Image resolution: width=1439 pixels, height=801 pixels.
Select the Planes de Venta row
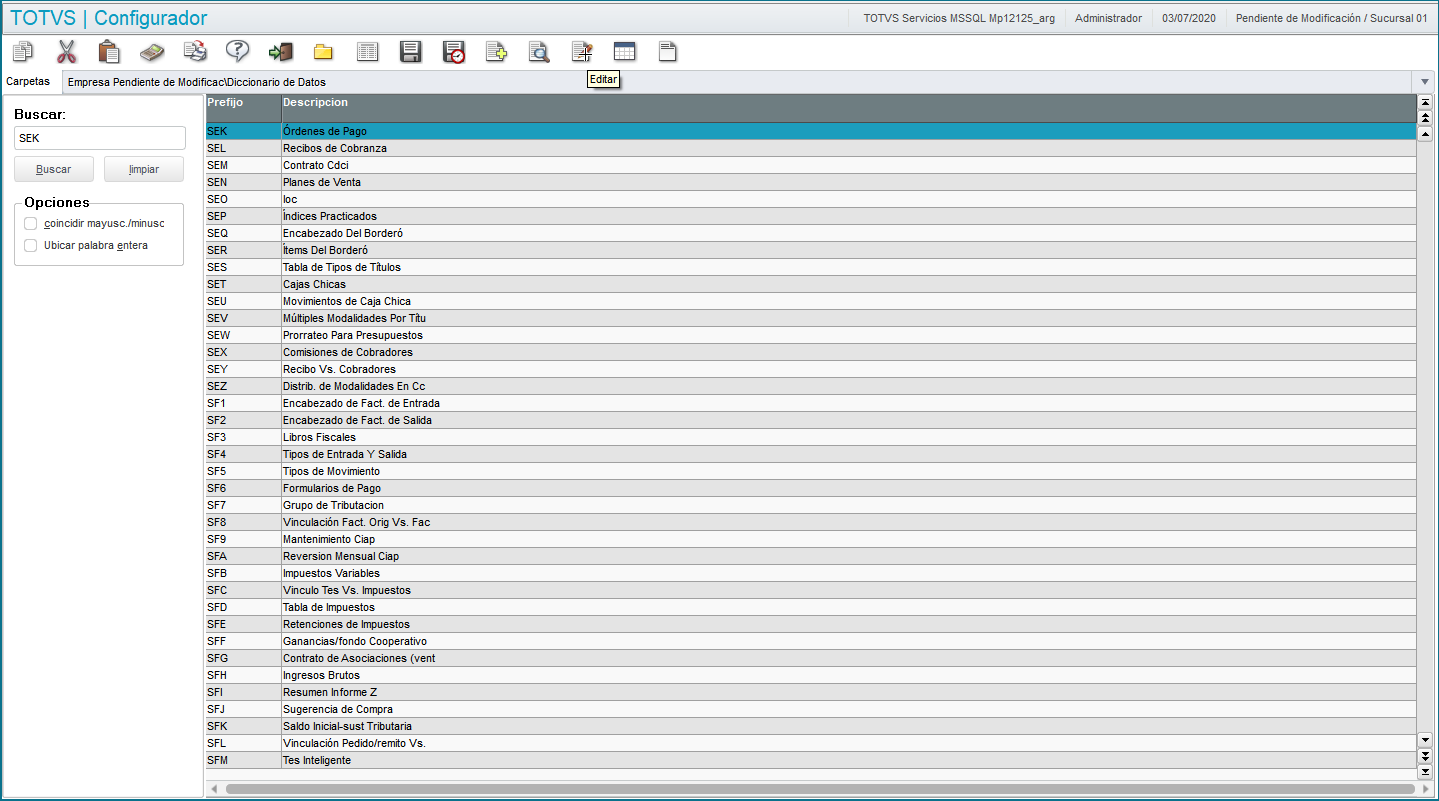811,182
